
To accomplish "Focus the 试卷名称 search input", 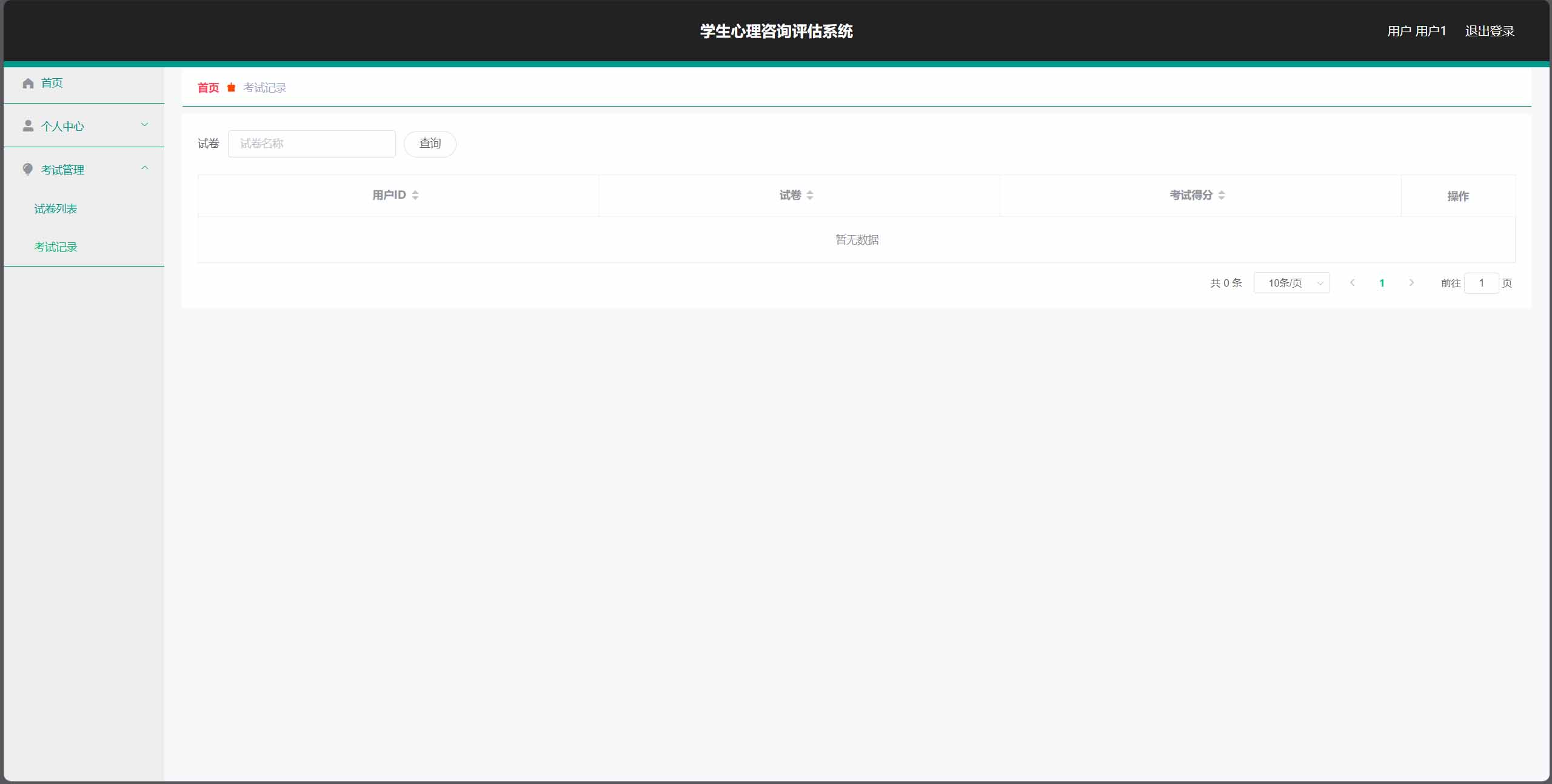I will click(312, 144).
